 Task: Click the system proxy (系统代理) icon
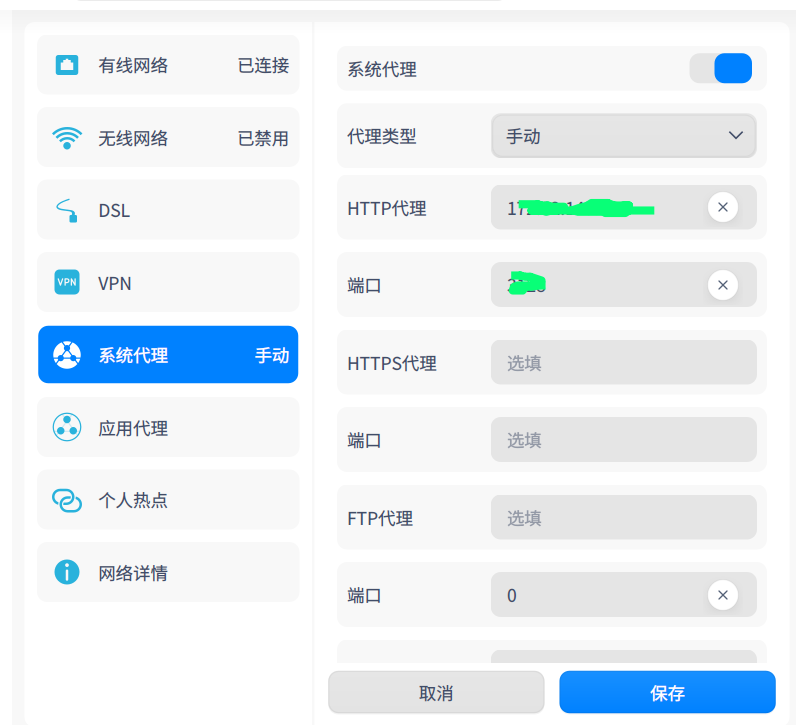67,355
